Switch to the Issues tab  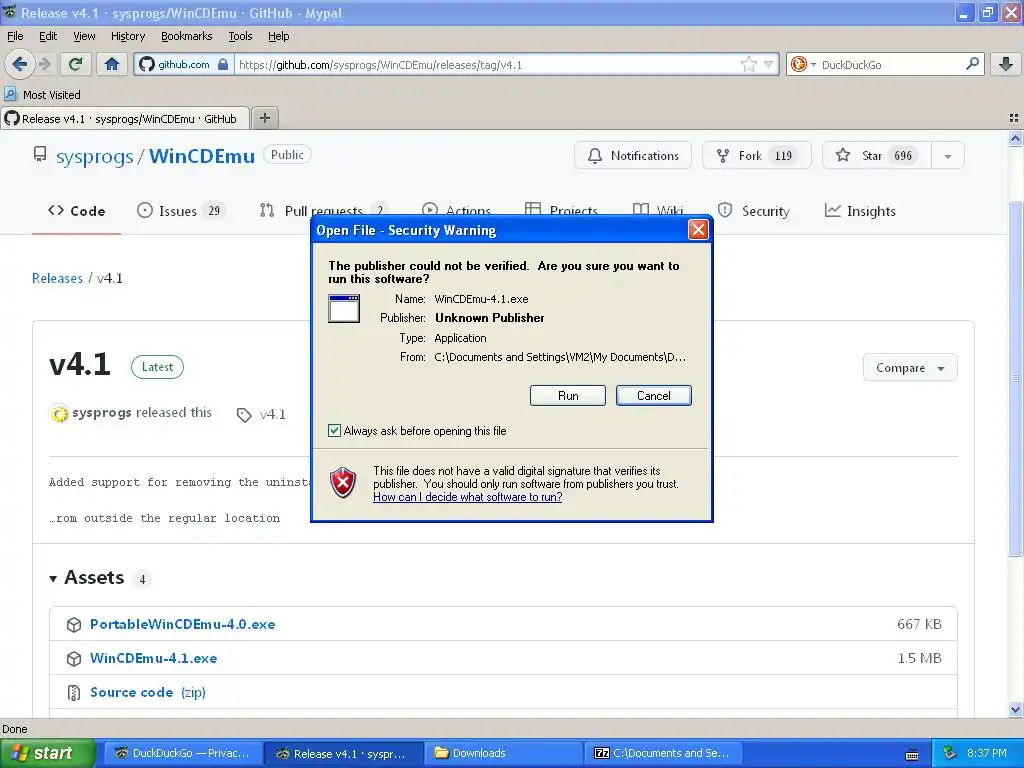point(180,211)
